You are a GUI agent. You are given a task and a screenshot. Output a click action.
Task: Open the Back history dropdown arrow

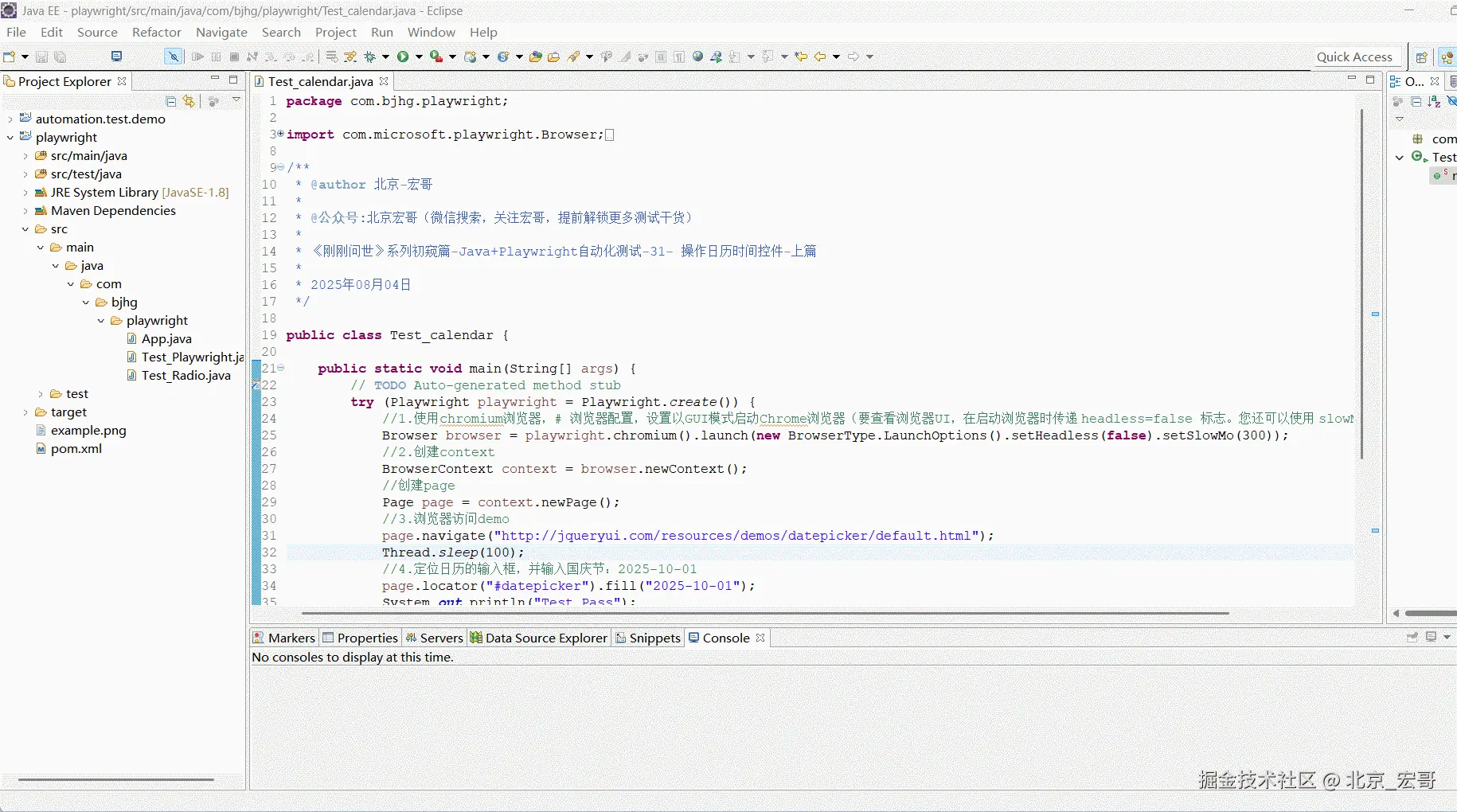[836, 57]
